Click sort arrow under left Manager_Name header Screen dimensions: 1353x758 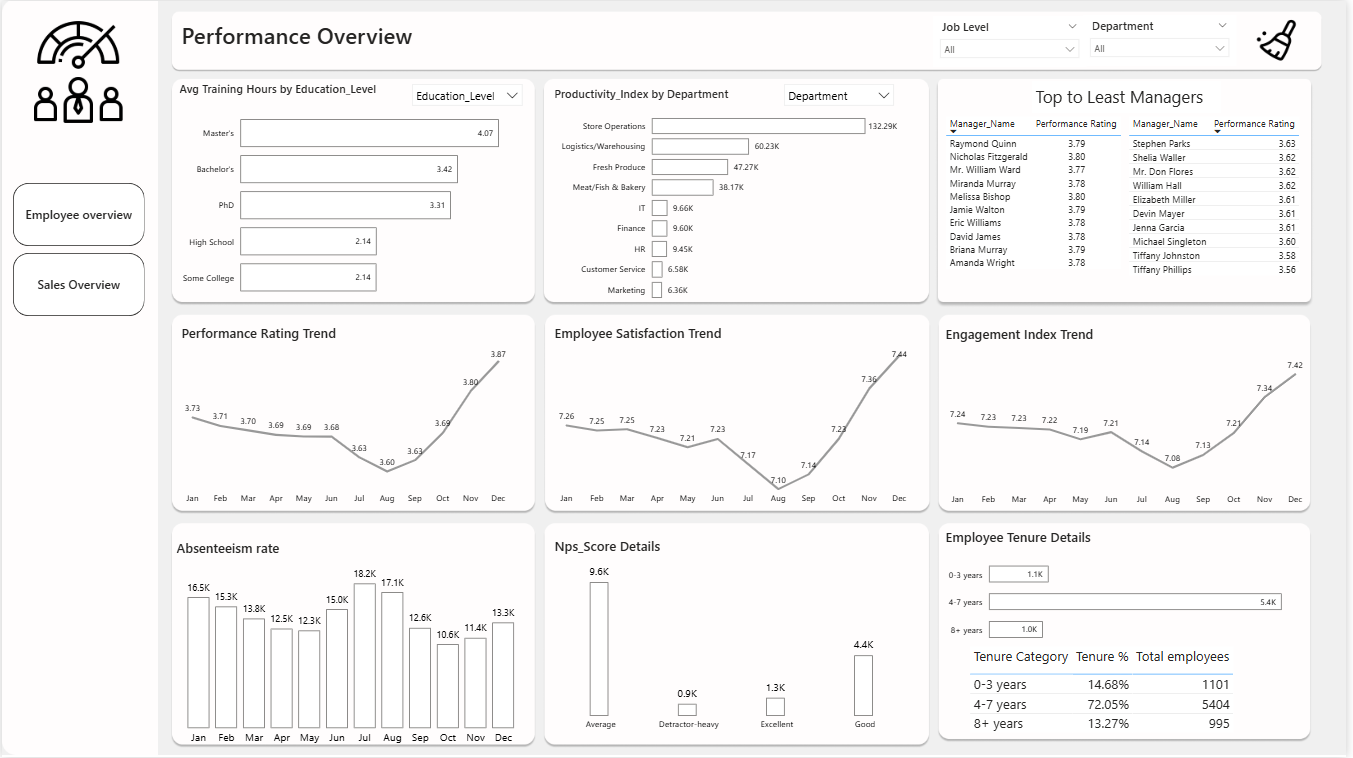pos(953,132)
